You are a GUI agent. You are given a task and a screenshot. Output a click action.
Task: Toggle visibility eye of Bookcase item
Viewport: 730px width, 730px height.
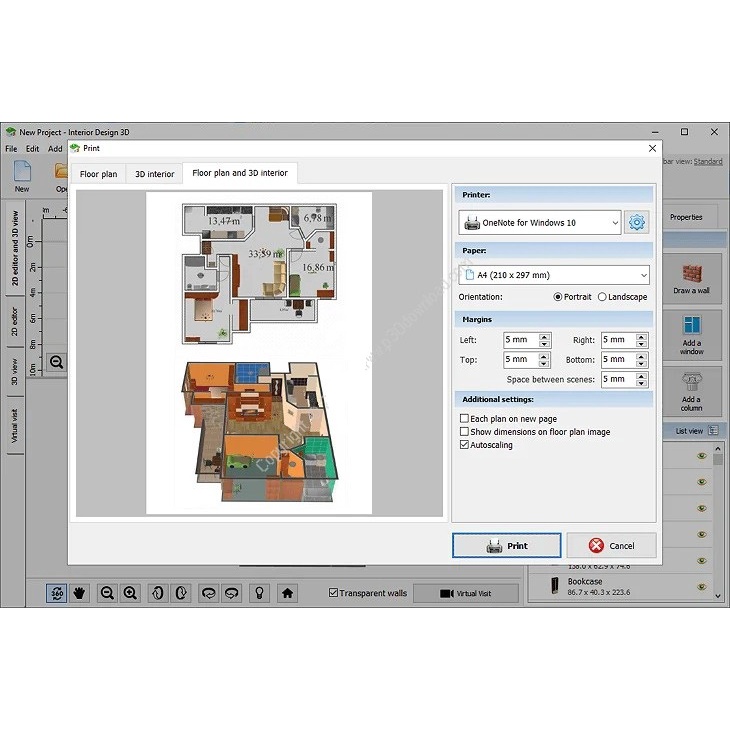click(x=702, y=587)
